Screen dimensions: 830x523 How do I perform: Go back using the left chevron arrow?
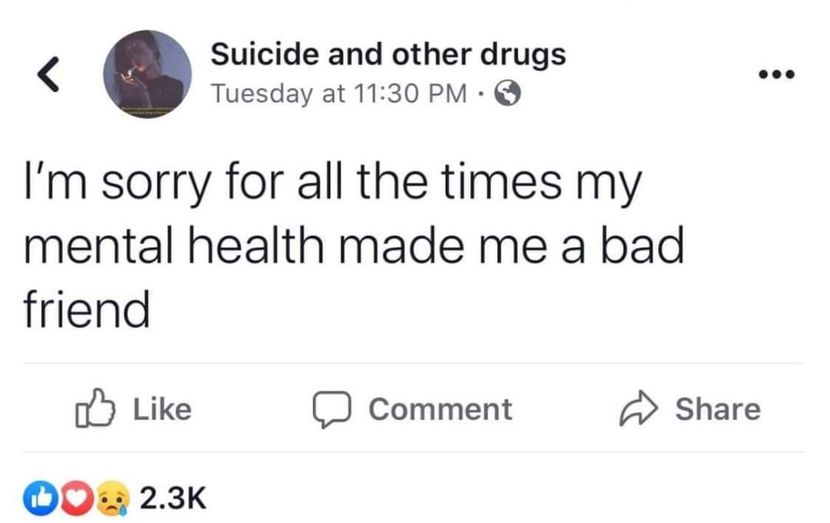click(x=48, y=74)
